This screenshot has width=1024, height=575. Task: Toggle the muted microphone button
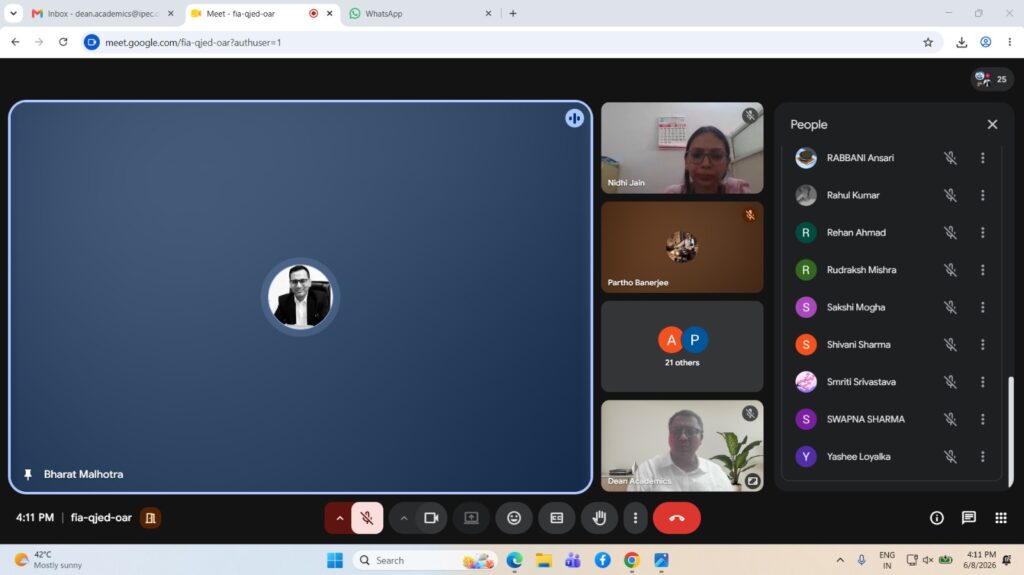(367, 518)
